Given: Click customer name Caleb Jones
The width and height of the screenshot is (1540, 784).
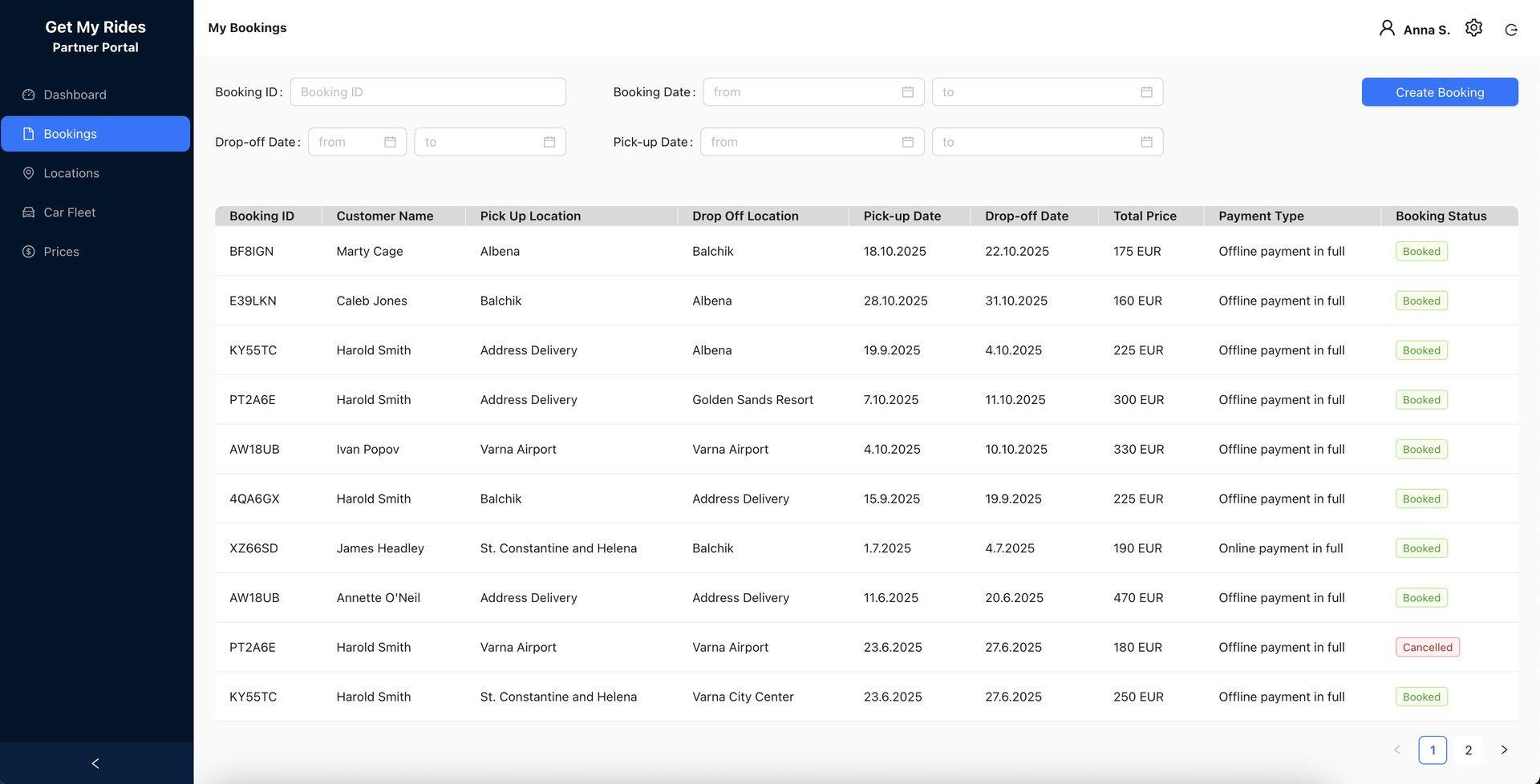Looking at the screenshot, I should [x=371, y=301].
